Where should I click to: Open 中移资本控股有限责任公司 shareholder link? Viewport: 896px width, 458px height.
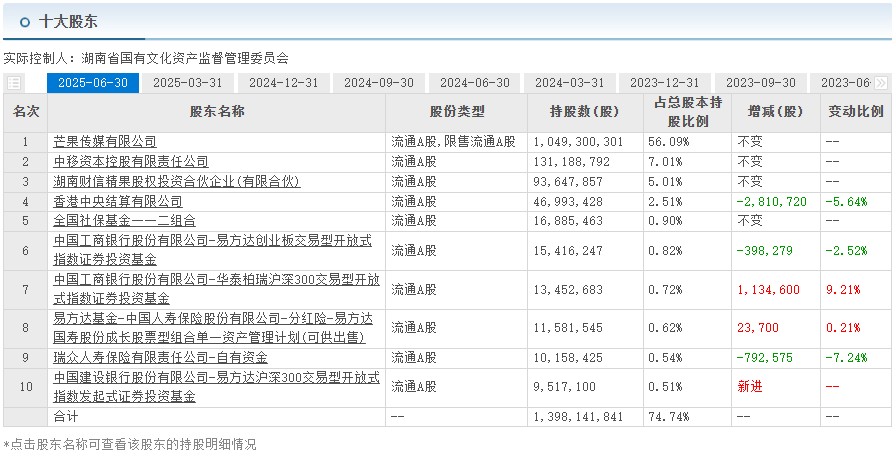[x=131, y=162]
